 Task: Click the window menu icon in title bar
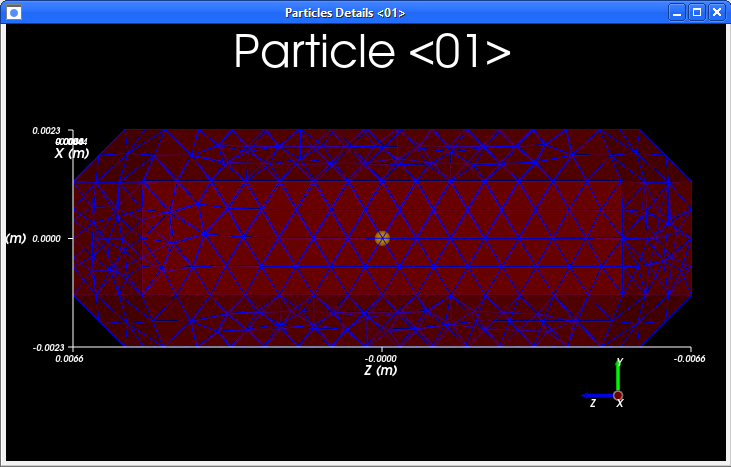point(14,13)
